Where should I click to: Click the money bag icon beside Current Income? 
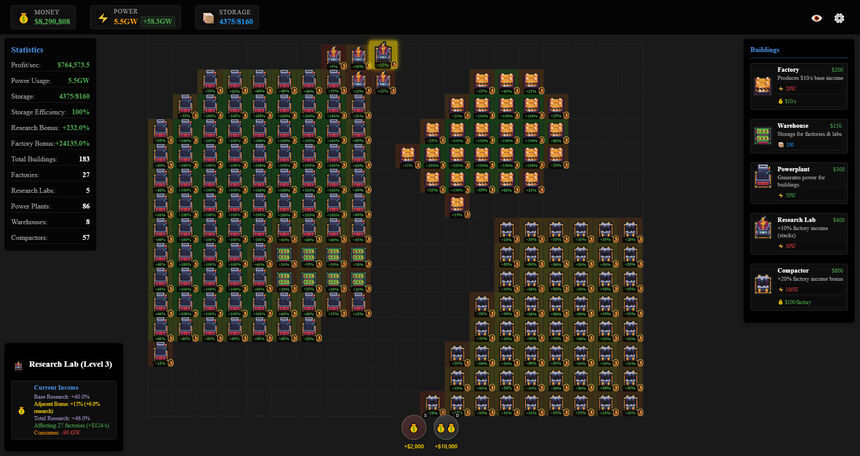[21, 410]
